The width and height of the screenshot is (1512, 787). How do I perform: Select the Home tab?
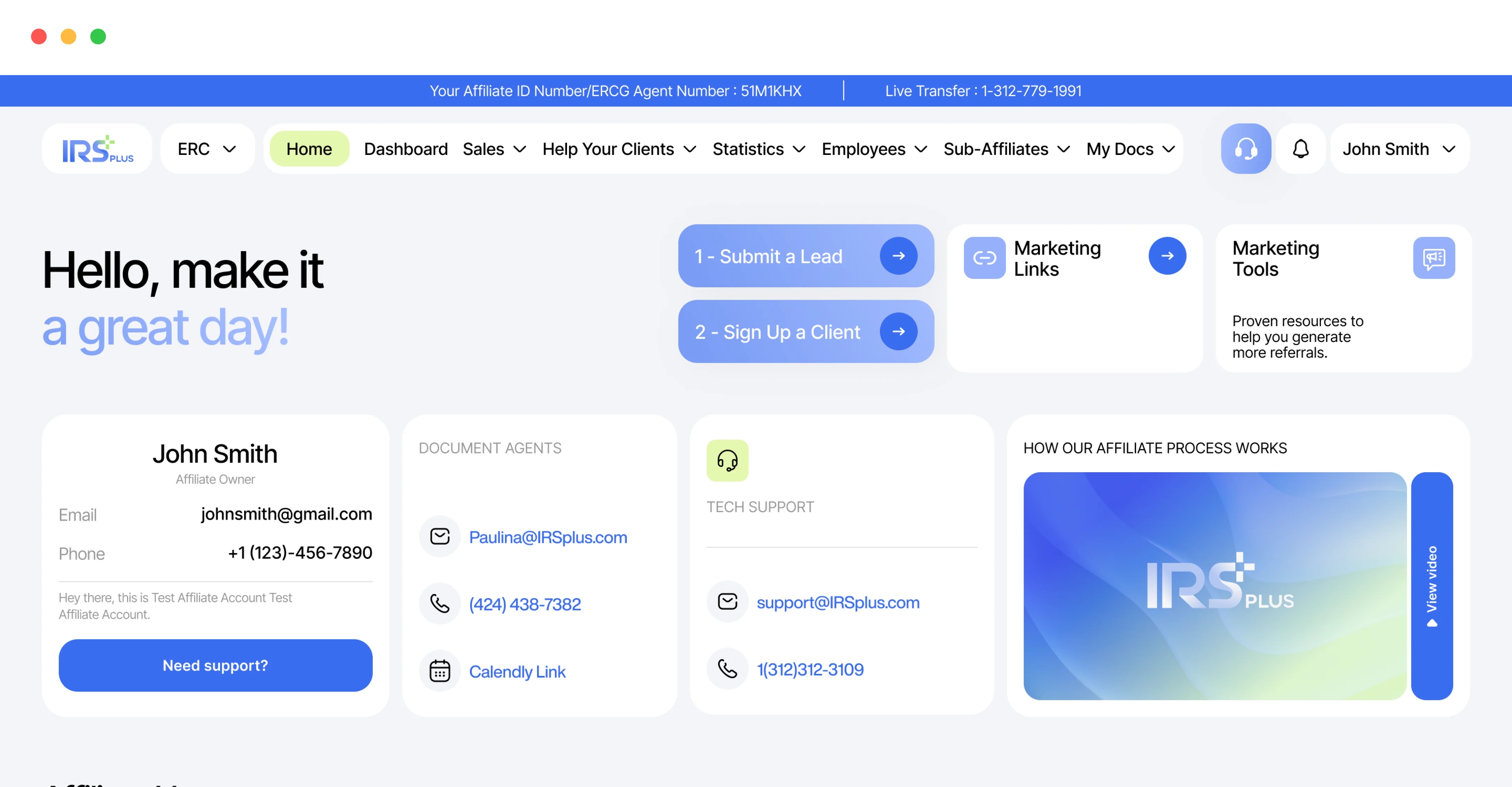tap(309, 149)
